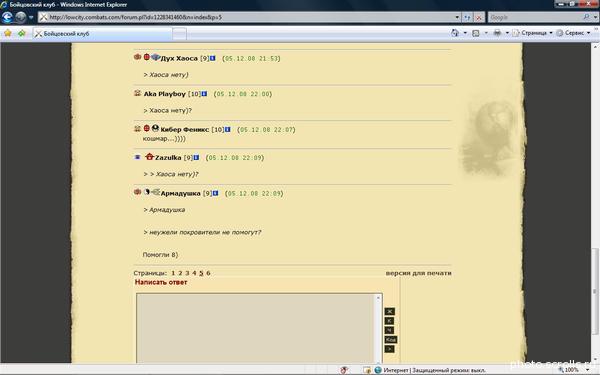
Task: Open the версия для печати link
Action: [418, 273]
